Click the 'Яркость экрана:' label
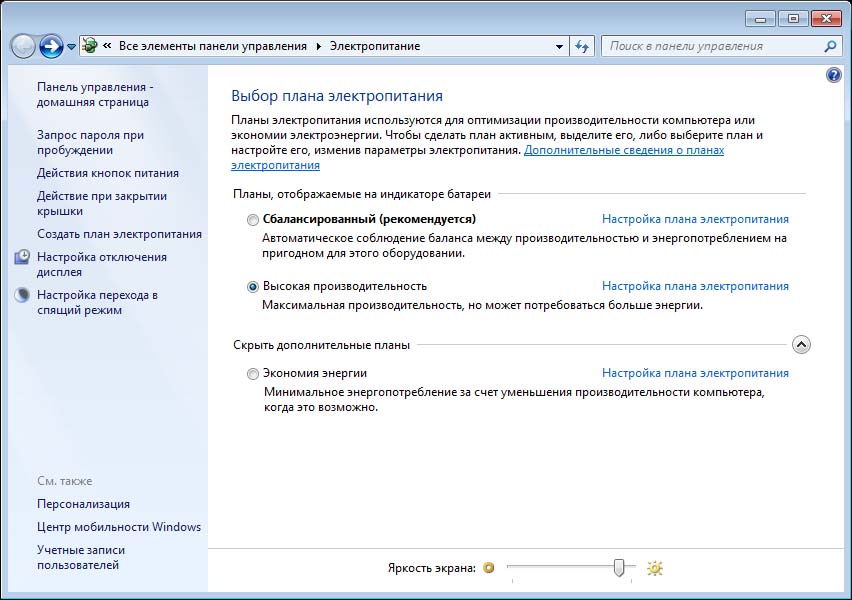Screen dimensions: 852x600 click(x=431, y=568)
